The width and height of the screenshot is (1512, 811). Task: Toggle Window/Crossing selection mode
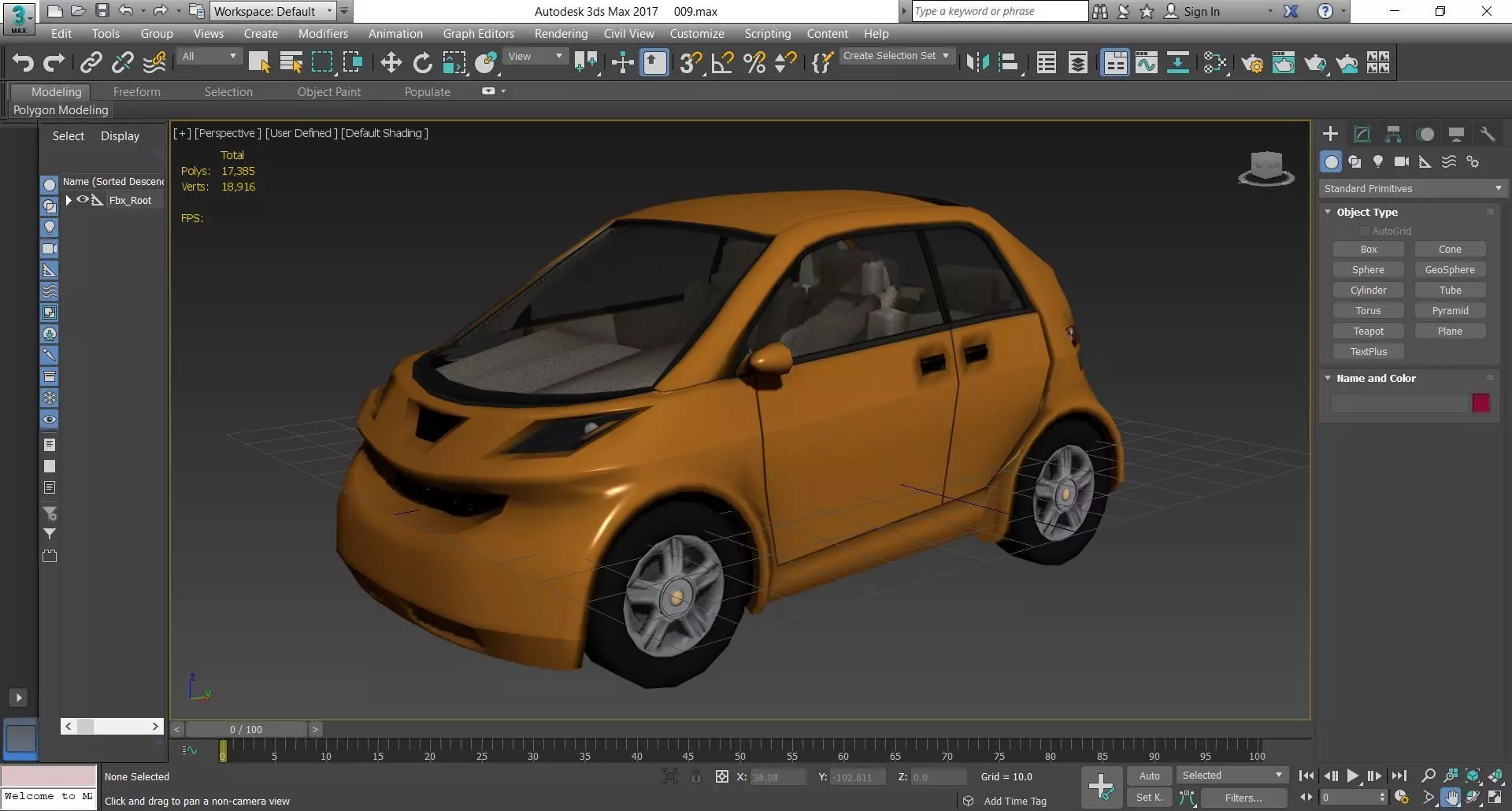353,63
